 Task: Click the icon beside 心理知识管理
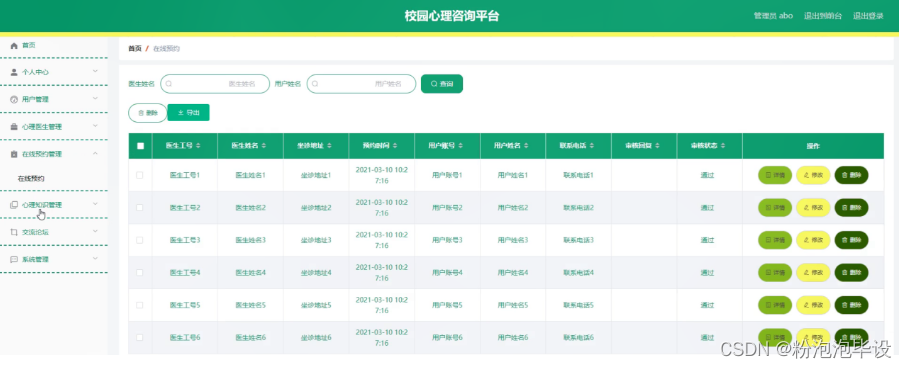tap(14, 204)
